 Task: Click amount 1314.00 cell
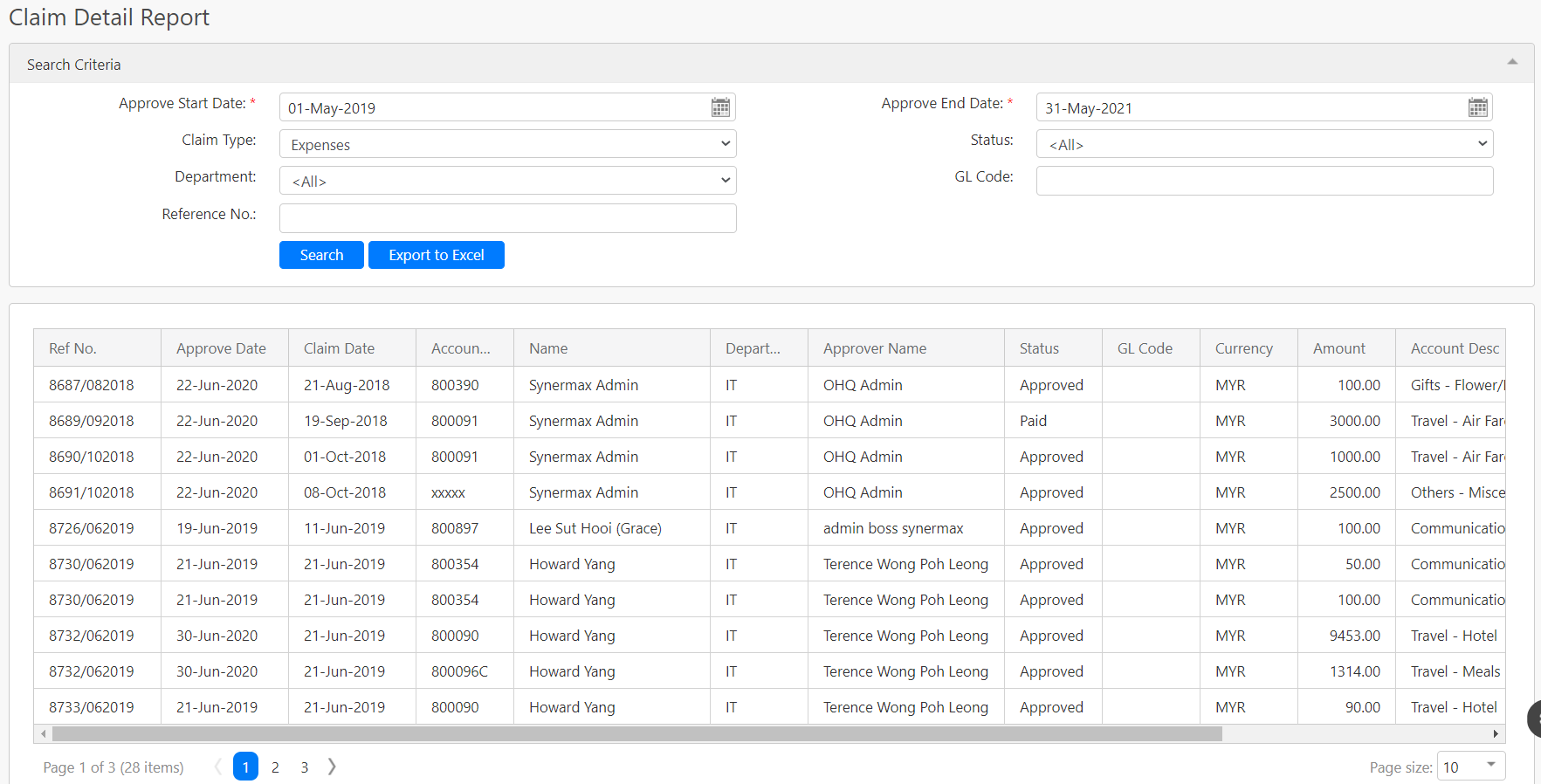coord(1346,671)
